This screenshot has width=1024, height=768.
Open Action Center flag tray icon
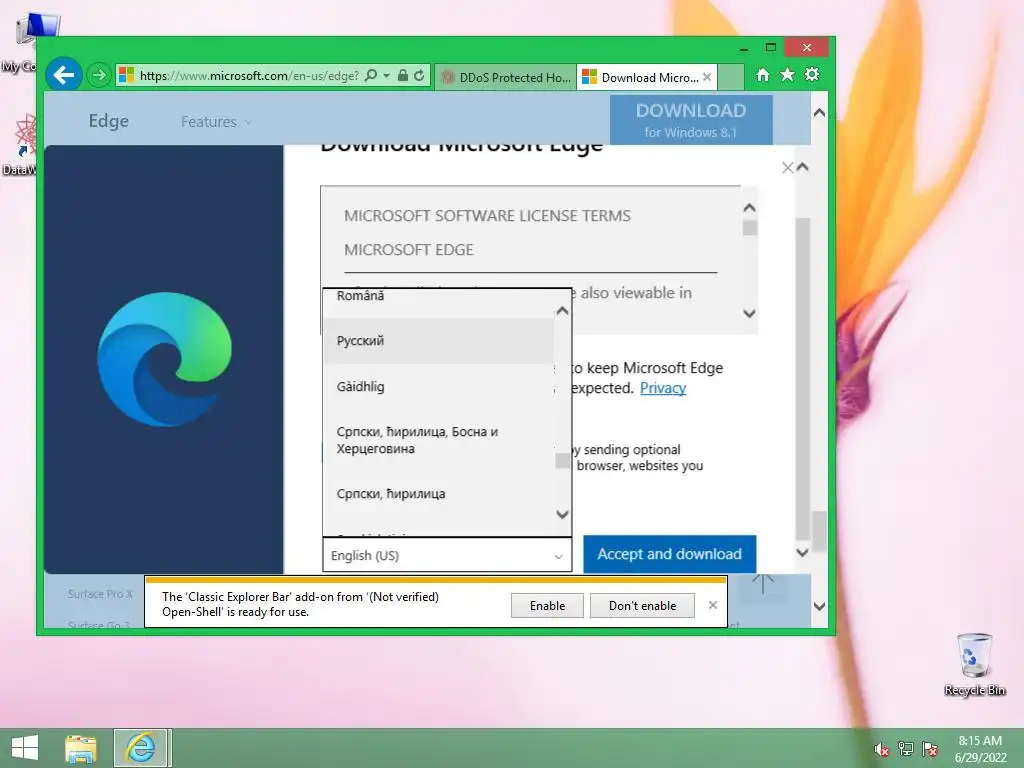click(x=930, y=749)
